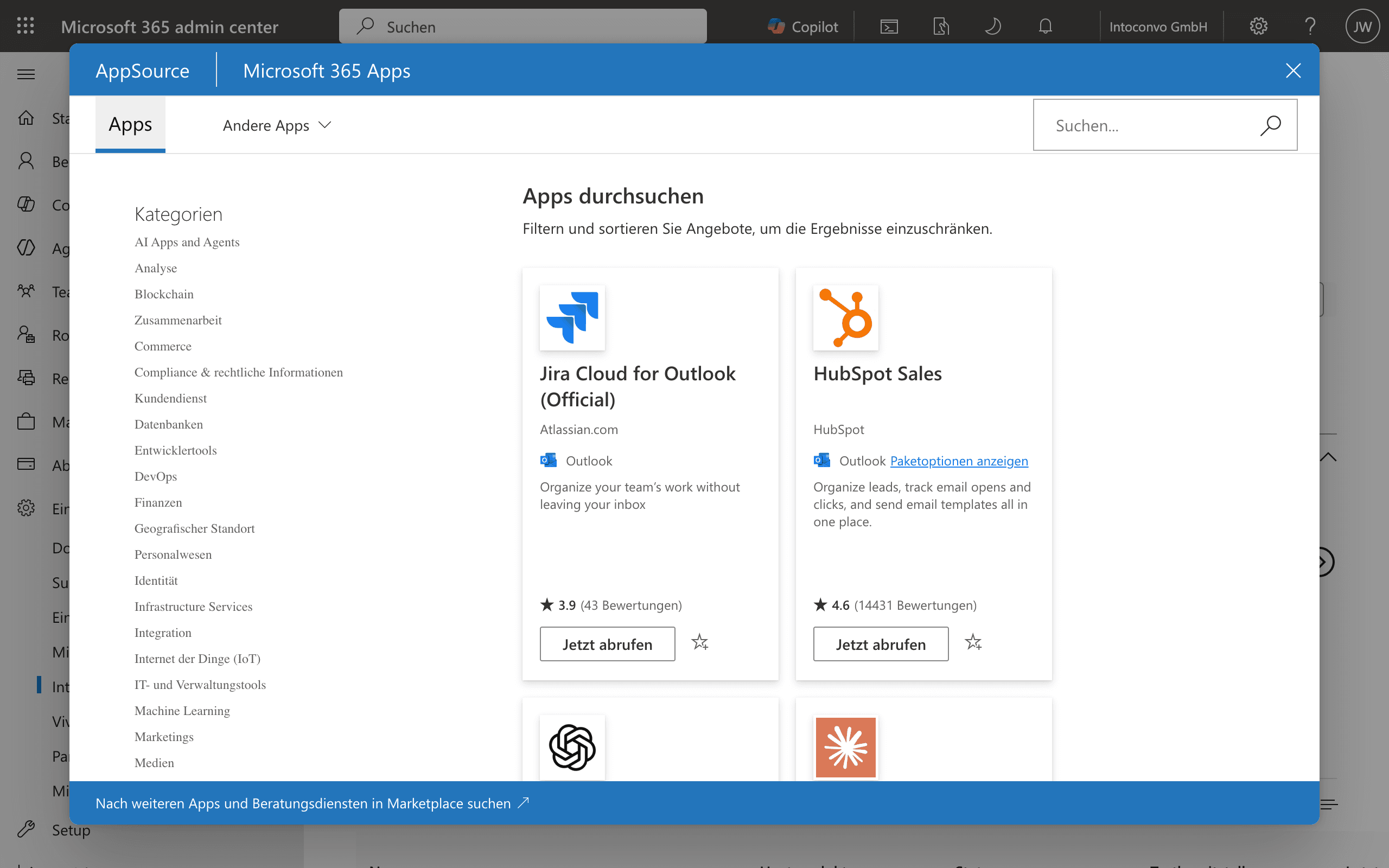Select Identität category
1389x868 pixels.
156,580
